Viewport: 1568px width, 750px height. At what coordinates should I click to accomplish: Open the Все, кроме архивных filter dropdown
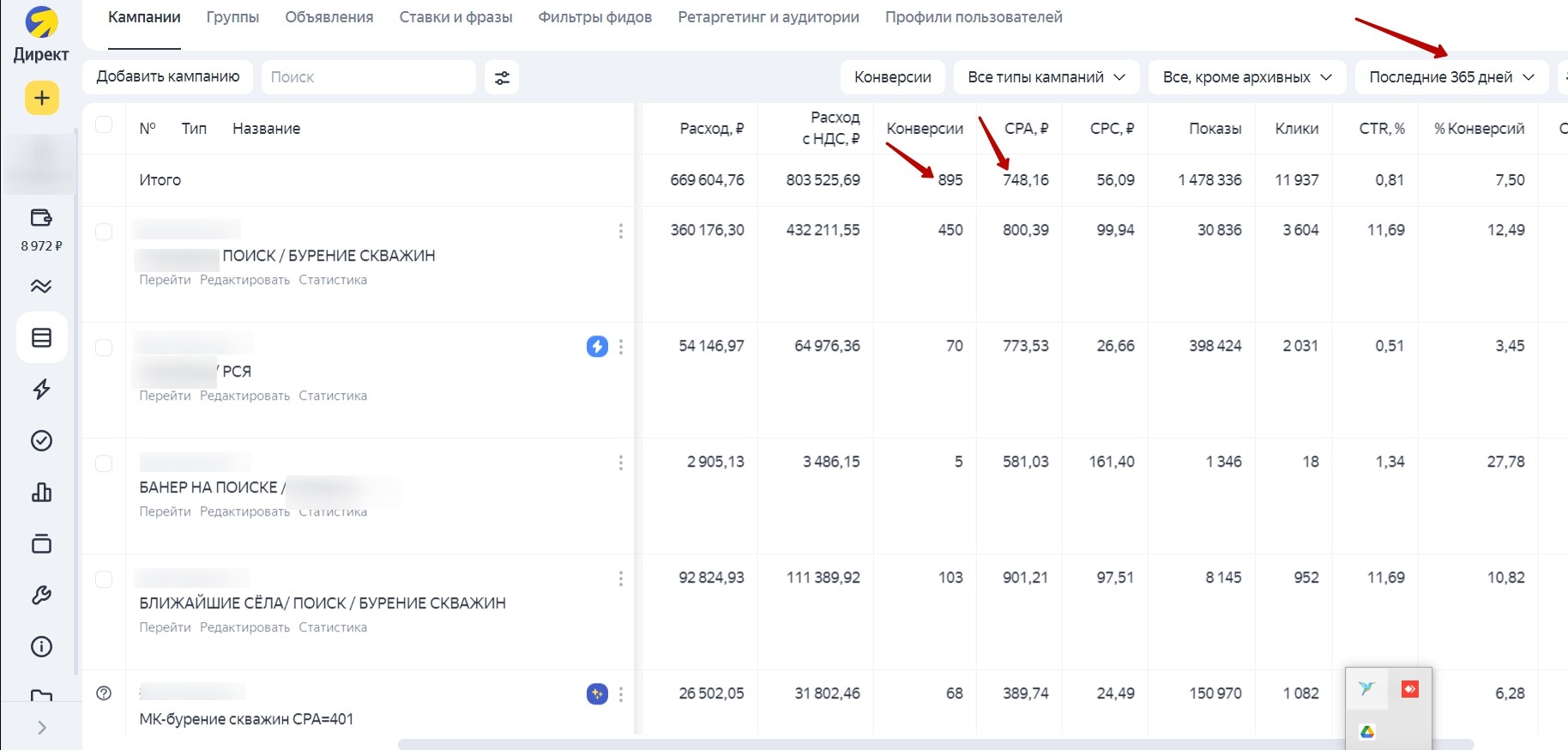coord(1247,77)
